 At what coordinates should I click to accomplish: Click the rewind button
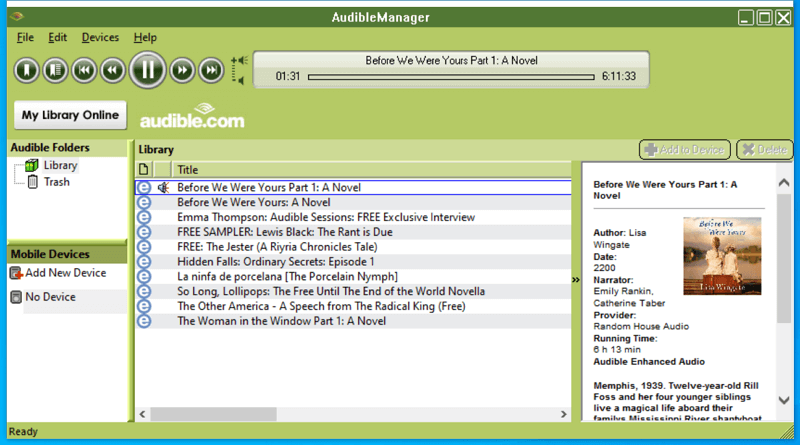112,70
